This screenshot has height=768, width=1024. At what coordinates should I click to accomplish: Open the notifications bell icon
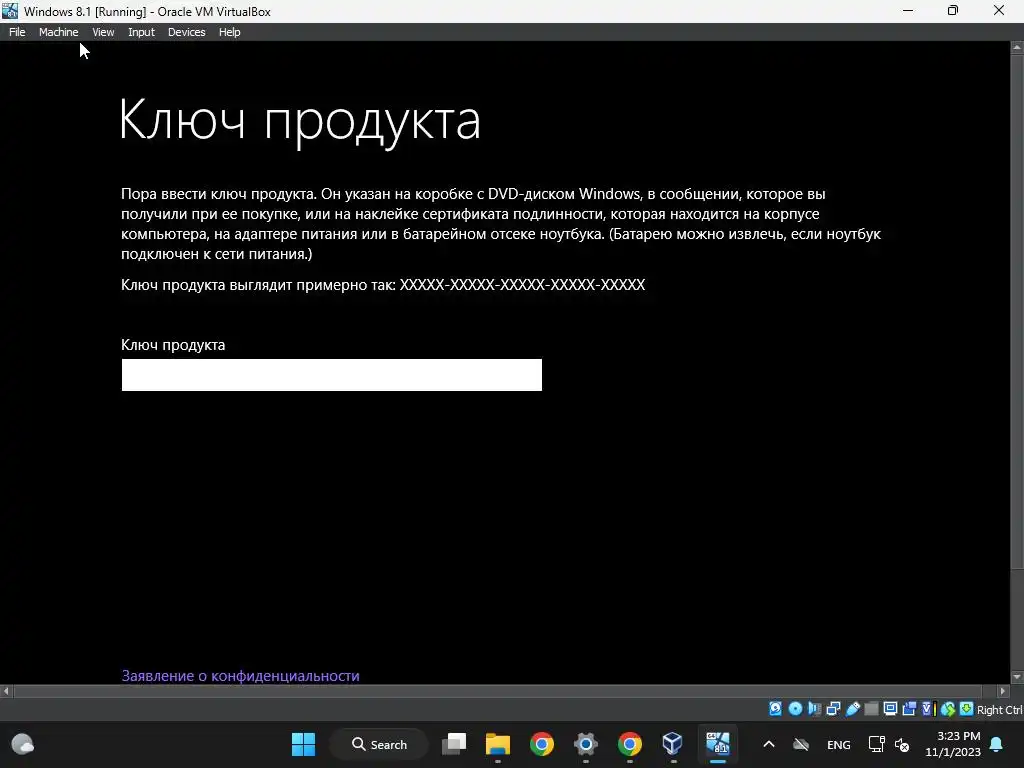click(x=997, y=744)
